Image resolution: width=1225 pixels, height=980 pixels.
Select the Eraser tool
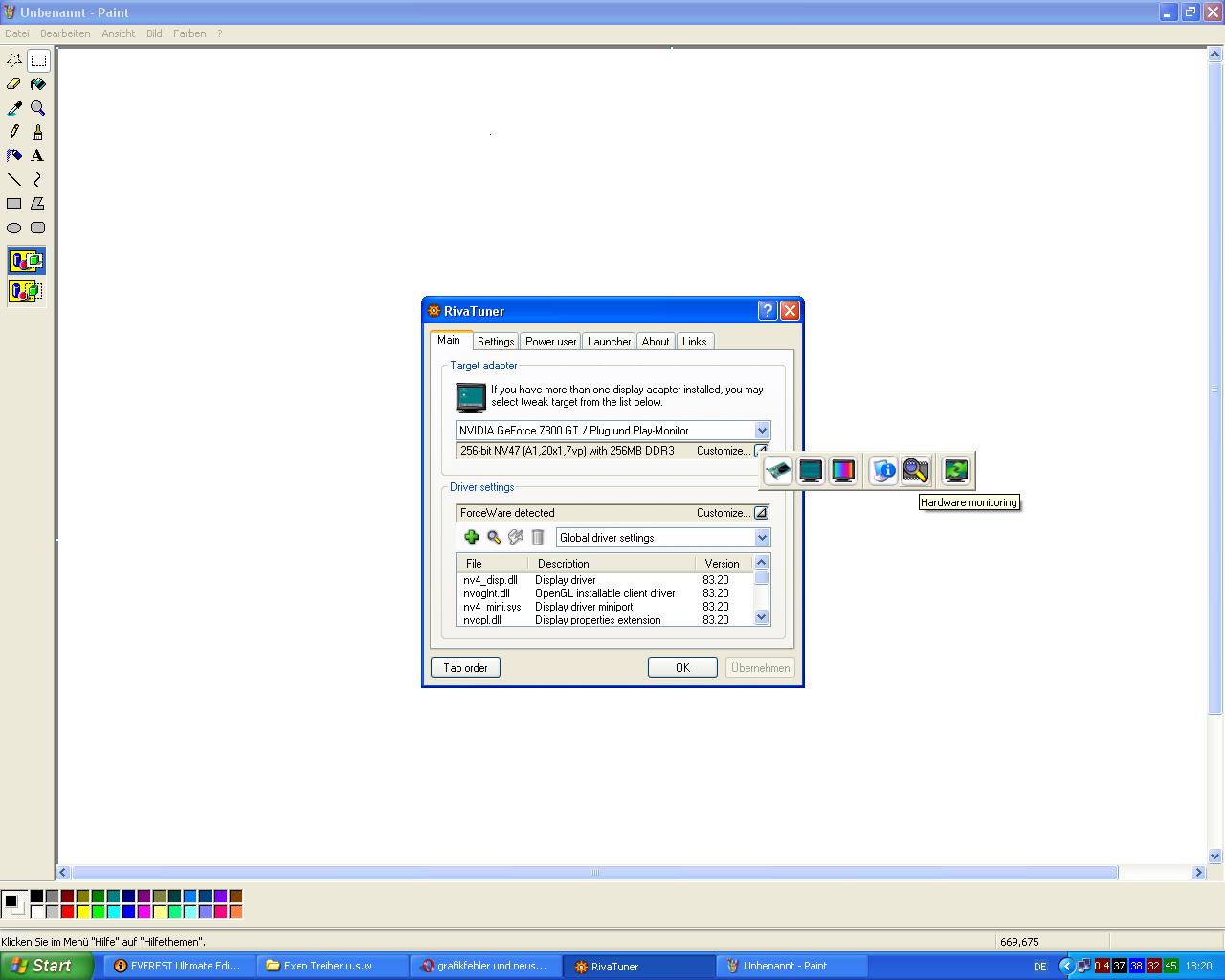14,84
